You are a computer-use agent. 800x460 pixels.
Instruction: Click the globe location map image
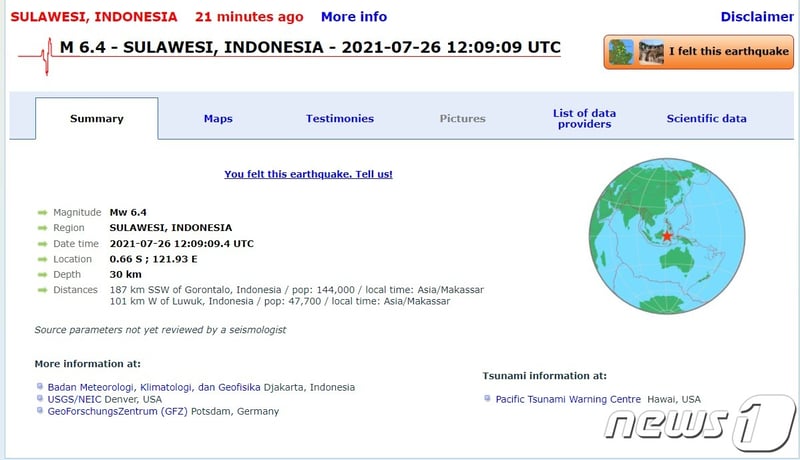pos(668,238)
